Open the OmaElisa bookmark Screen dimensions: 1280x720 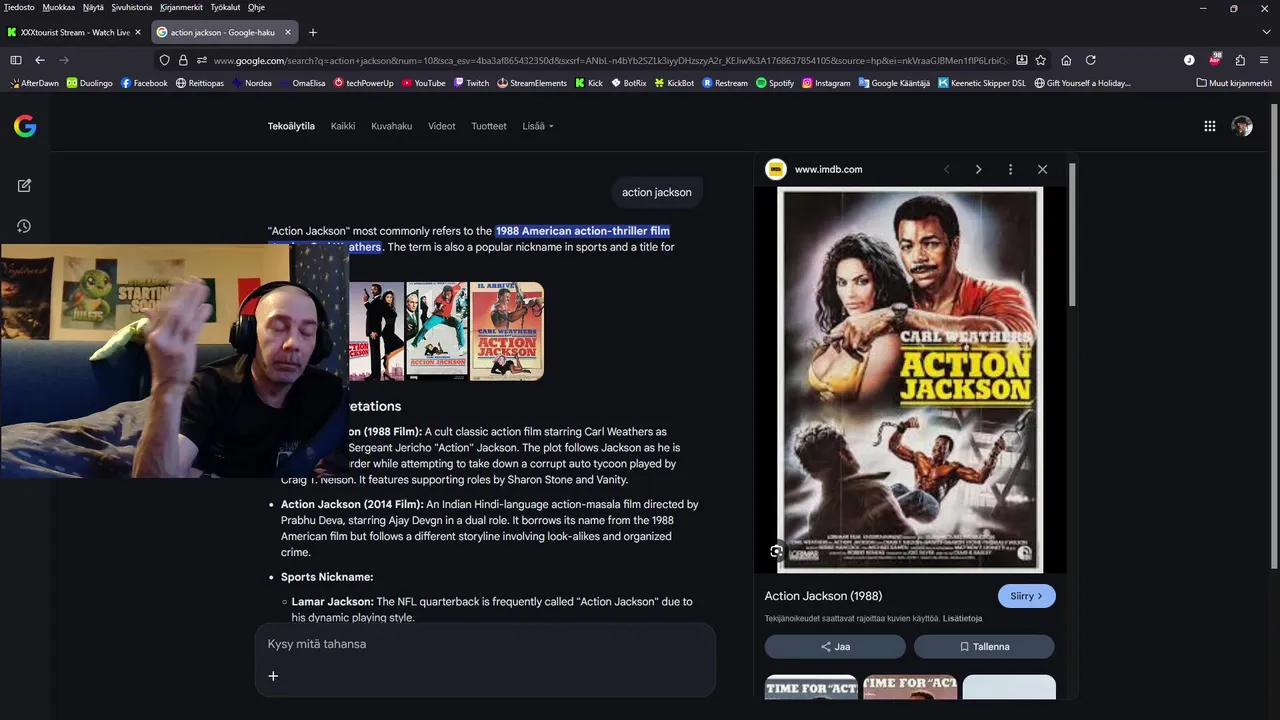302,83
